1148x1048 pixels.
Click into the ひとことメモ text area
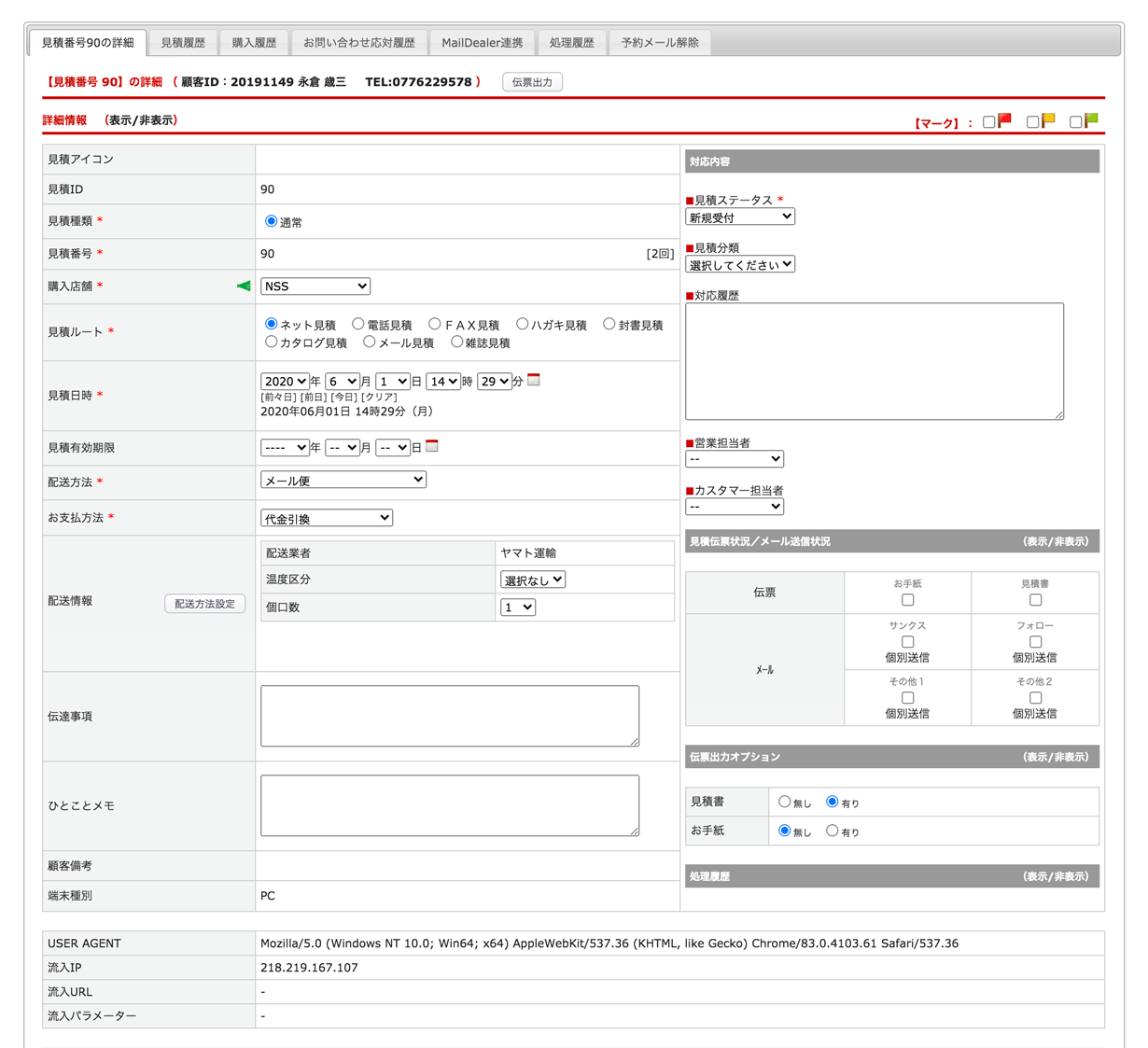coord(450,805)
